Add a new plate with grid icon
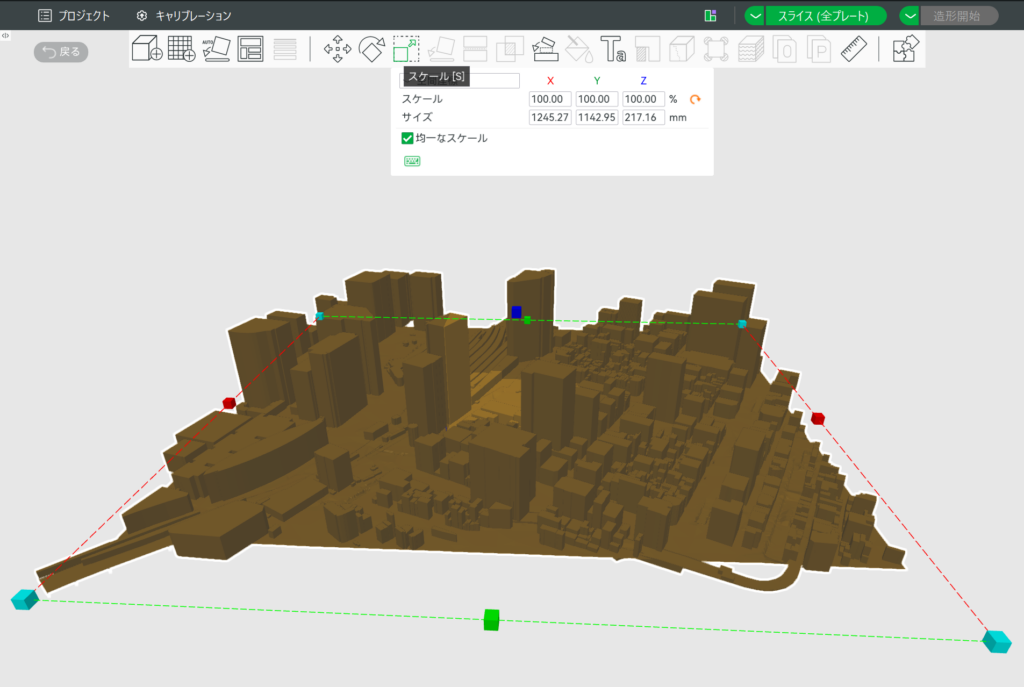Image resolution: width=1024 pixels, height=687 pixels. pyautogui.click(x=181, y=48)
